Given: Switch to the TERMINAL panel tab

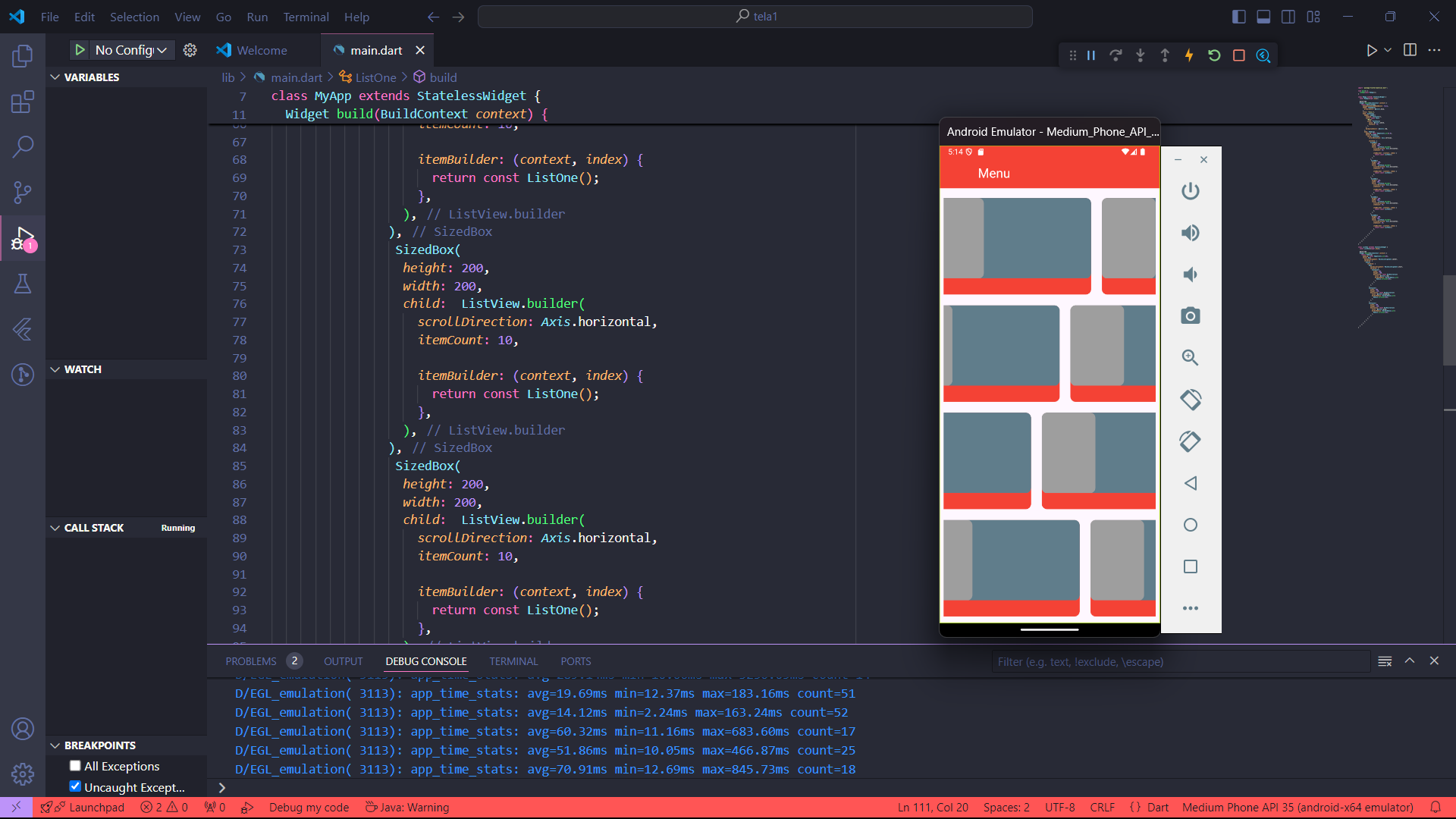Looking at the screenshot, I should [513, 661].
